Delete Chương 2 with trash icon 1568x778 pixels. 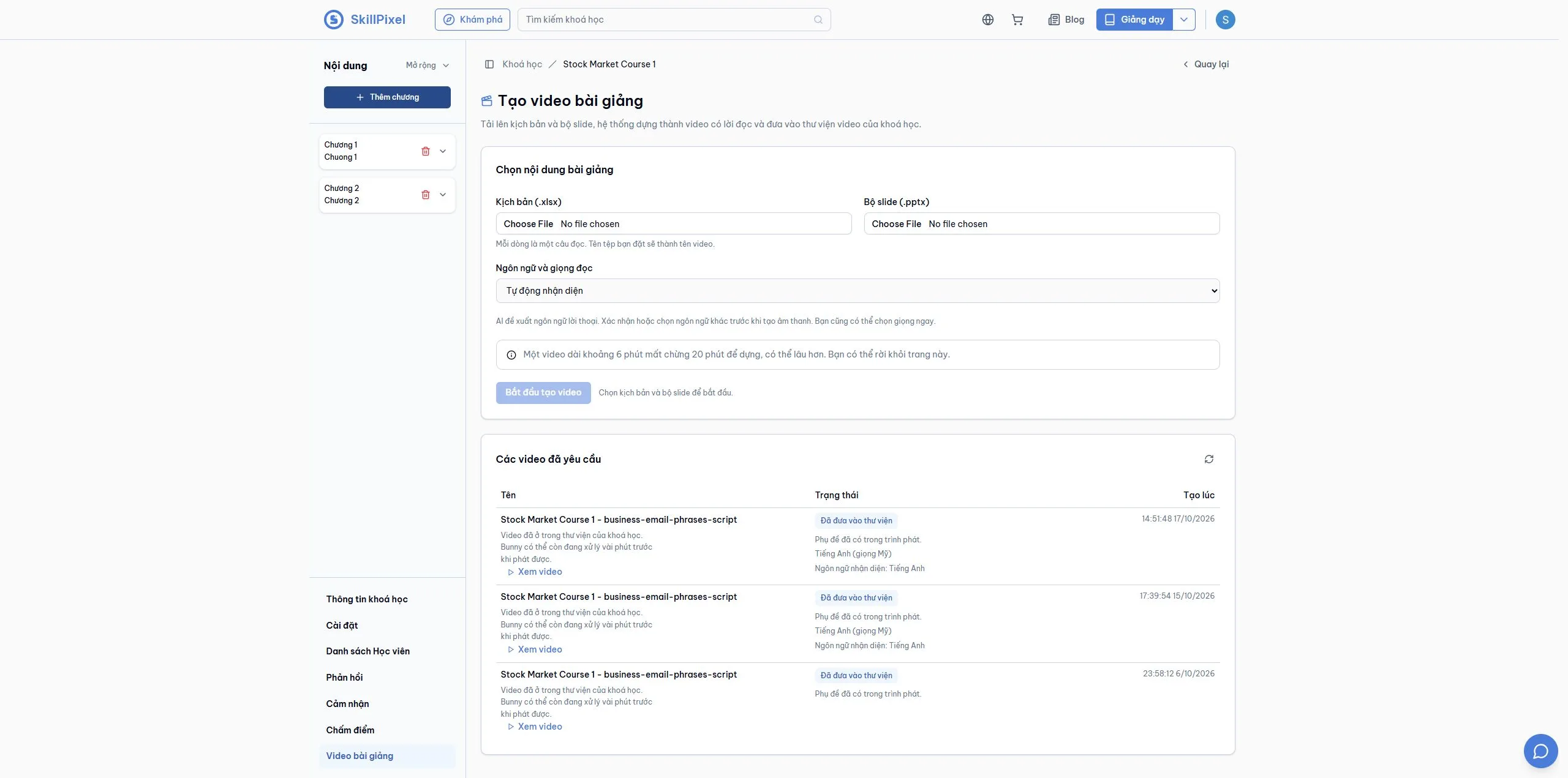tap(426, 195)
